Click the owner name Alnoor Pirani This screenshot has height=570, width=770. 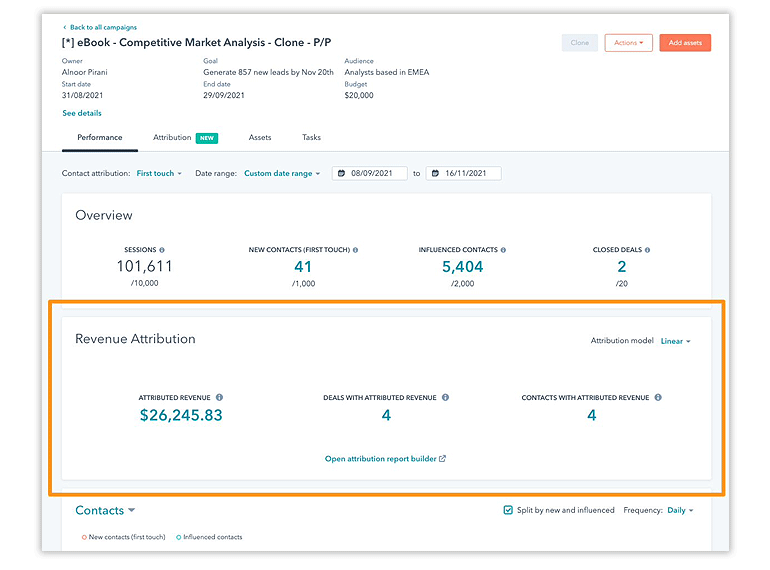click(84, 72)
